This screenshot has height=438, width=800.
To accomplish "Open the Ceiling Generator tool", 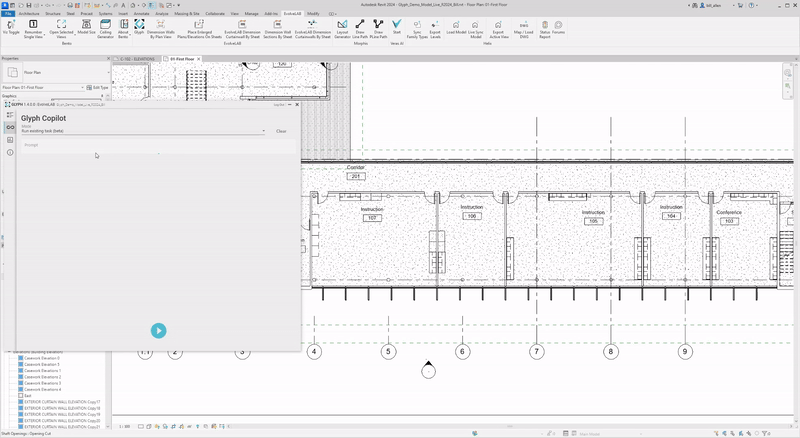I will pos(106,26).
